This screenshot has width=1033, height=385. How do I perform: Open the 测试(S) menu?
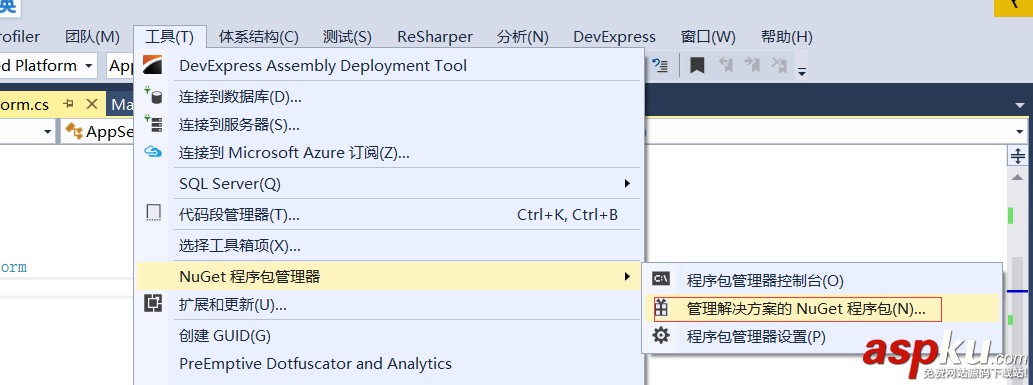tap(347, 37)
